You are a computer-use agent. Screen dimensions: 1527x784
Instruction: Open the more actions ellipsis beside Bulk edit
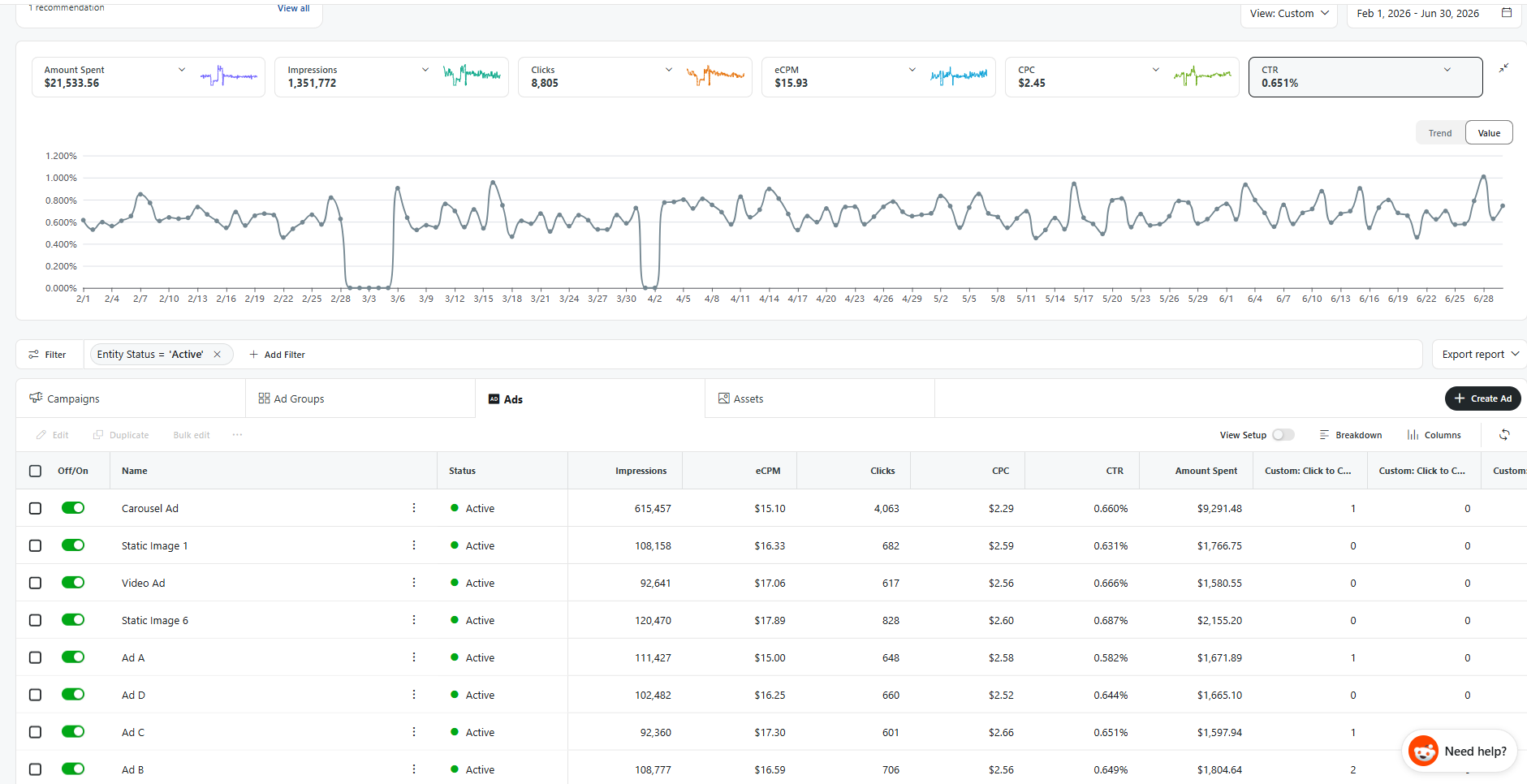237,435
